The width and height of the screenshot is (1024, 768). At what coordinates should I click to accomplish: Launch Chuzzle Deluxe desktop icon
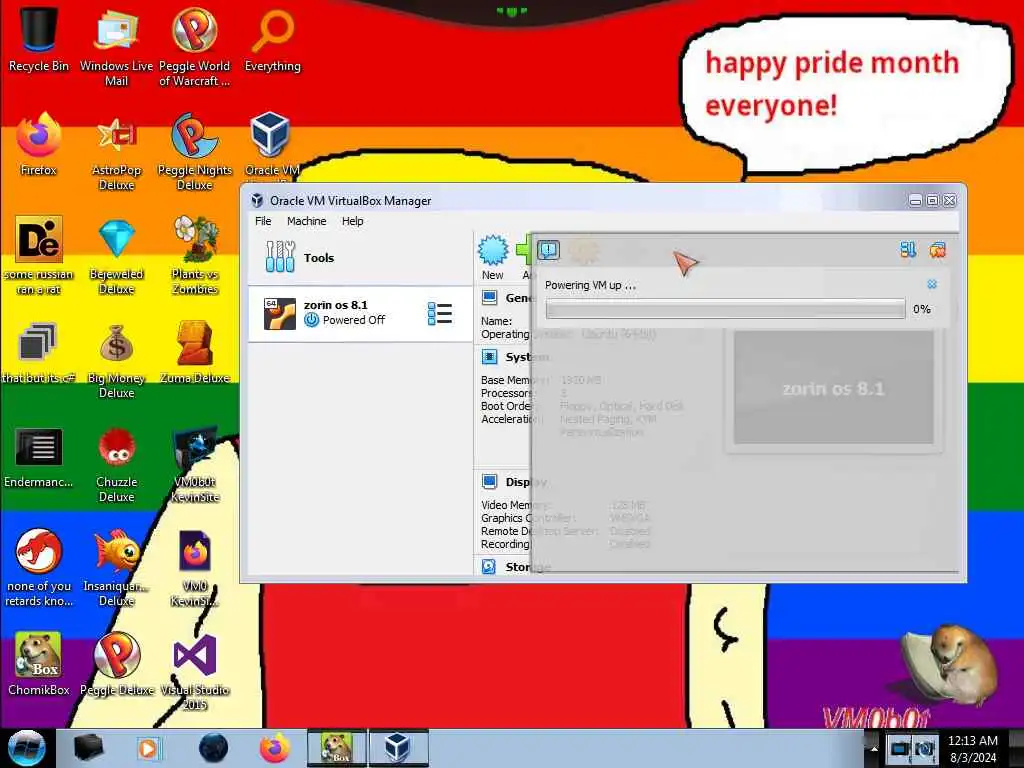click(x=116, y=464)
